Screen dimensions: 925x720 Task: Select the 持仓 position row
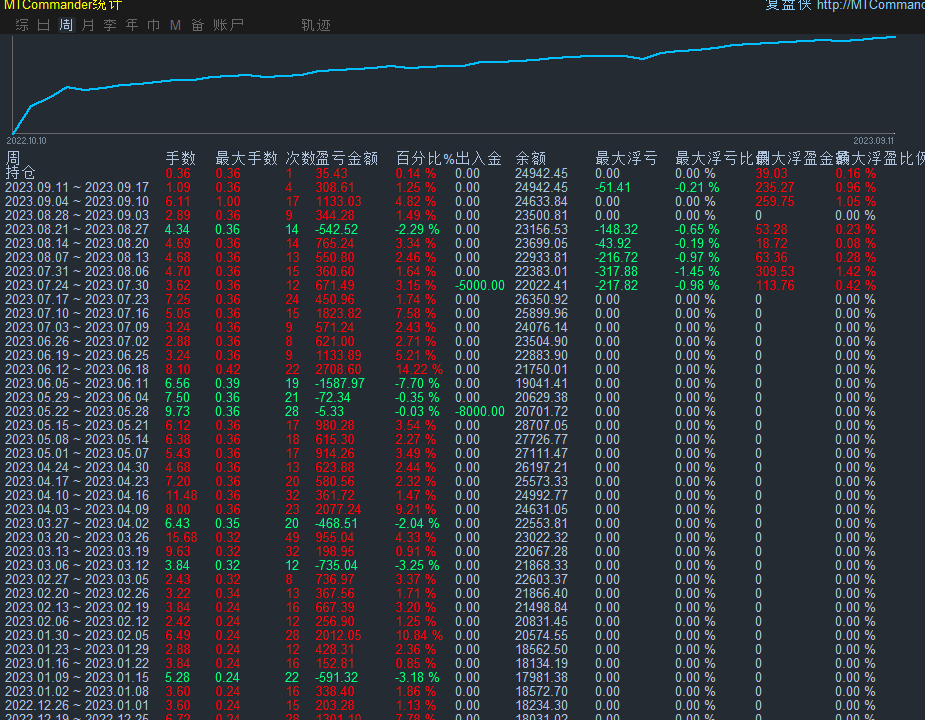pyautogui.click(x=20, y=171)
